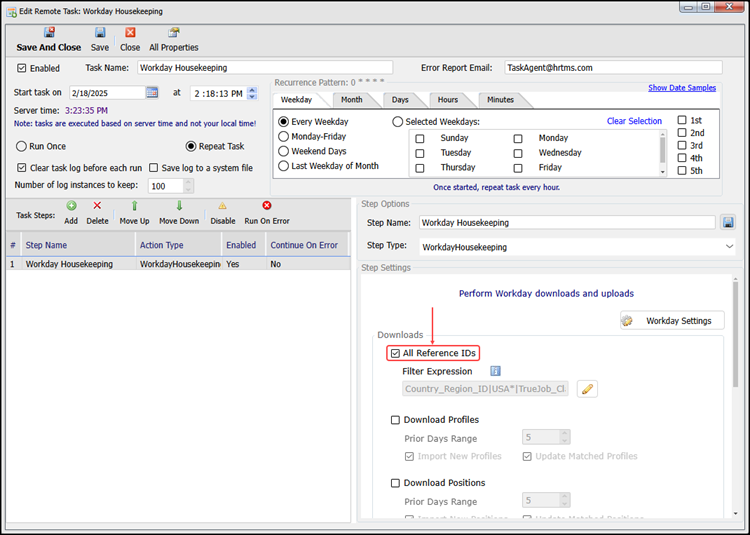Image resolution: width=750 pixels, height=535 pixels.
Task: Select the Workday Housekeeping step row
Action: tap(178, 264)
